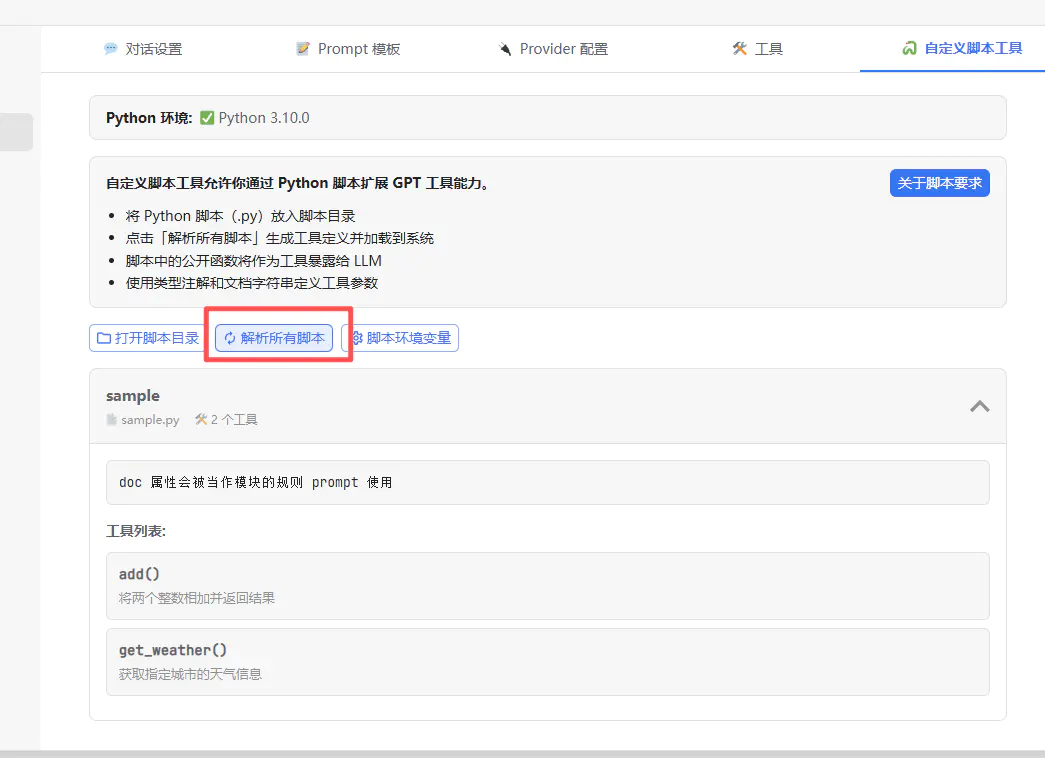Click the plug icon on Provider 配置 tab
The width and height of the screenshot is (1045, 758).
[505, 49]
